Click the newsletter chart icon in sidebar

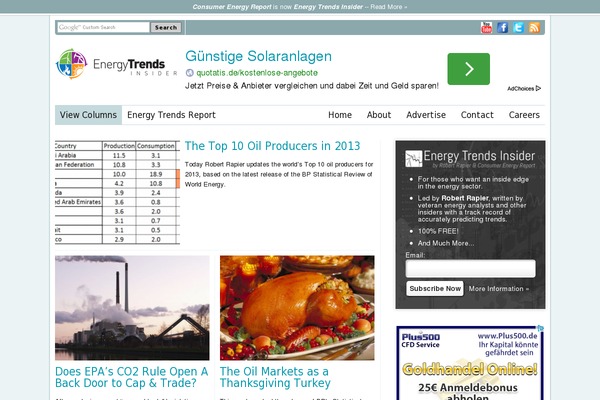[414, 158]
